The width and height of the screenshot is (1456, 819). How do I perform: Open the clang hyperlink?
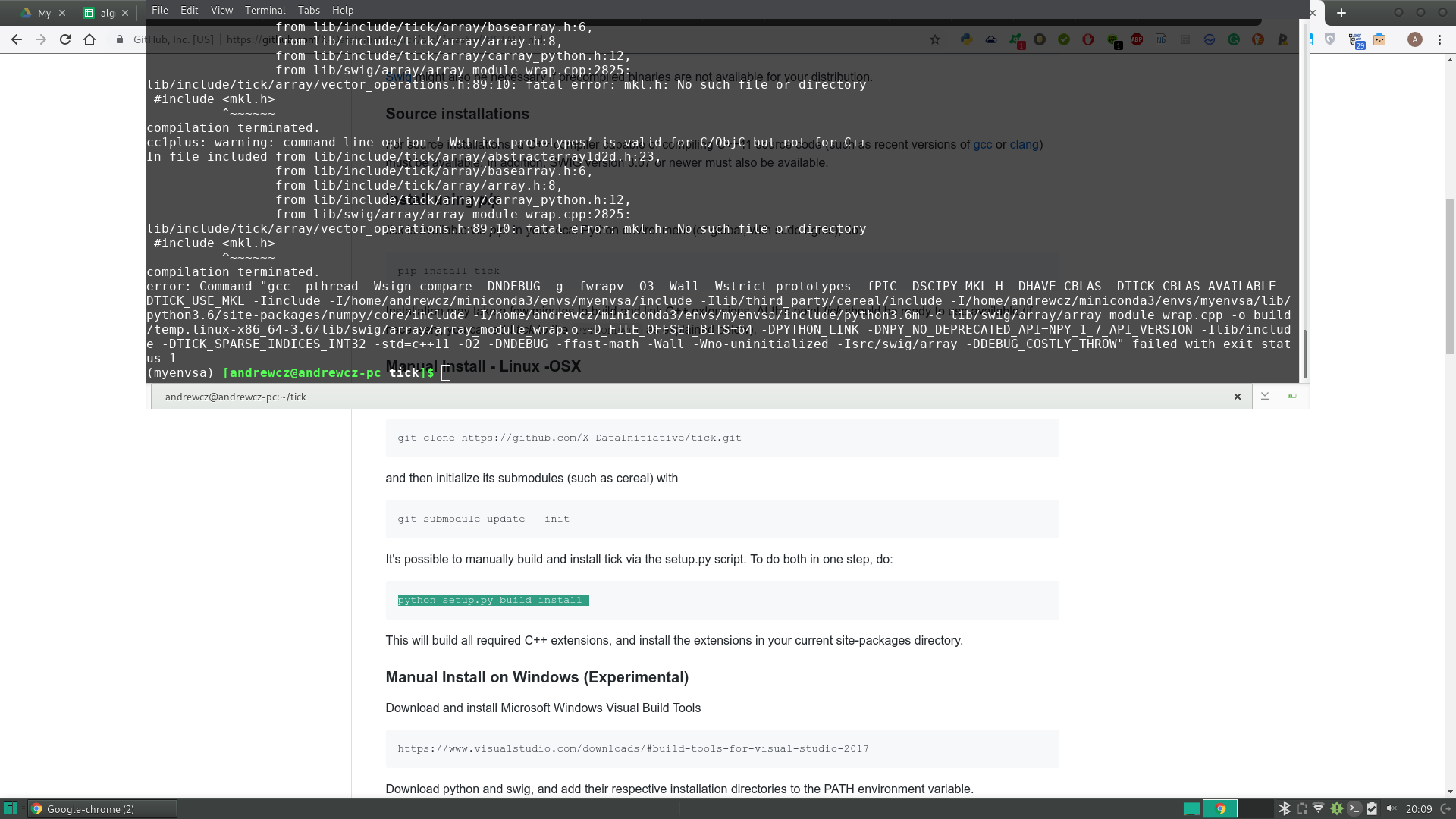point(1025,144)
